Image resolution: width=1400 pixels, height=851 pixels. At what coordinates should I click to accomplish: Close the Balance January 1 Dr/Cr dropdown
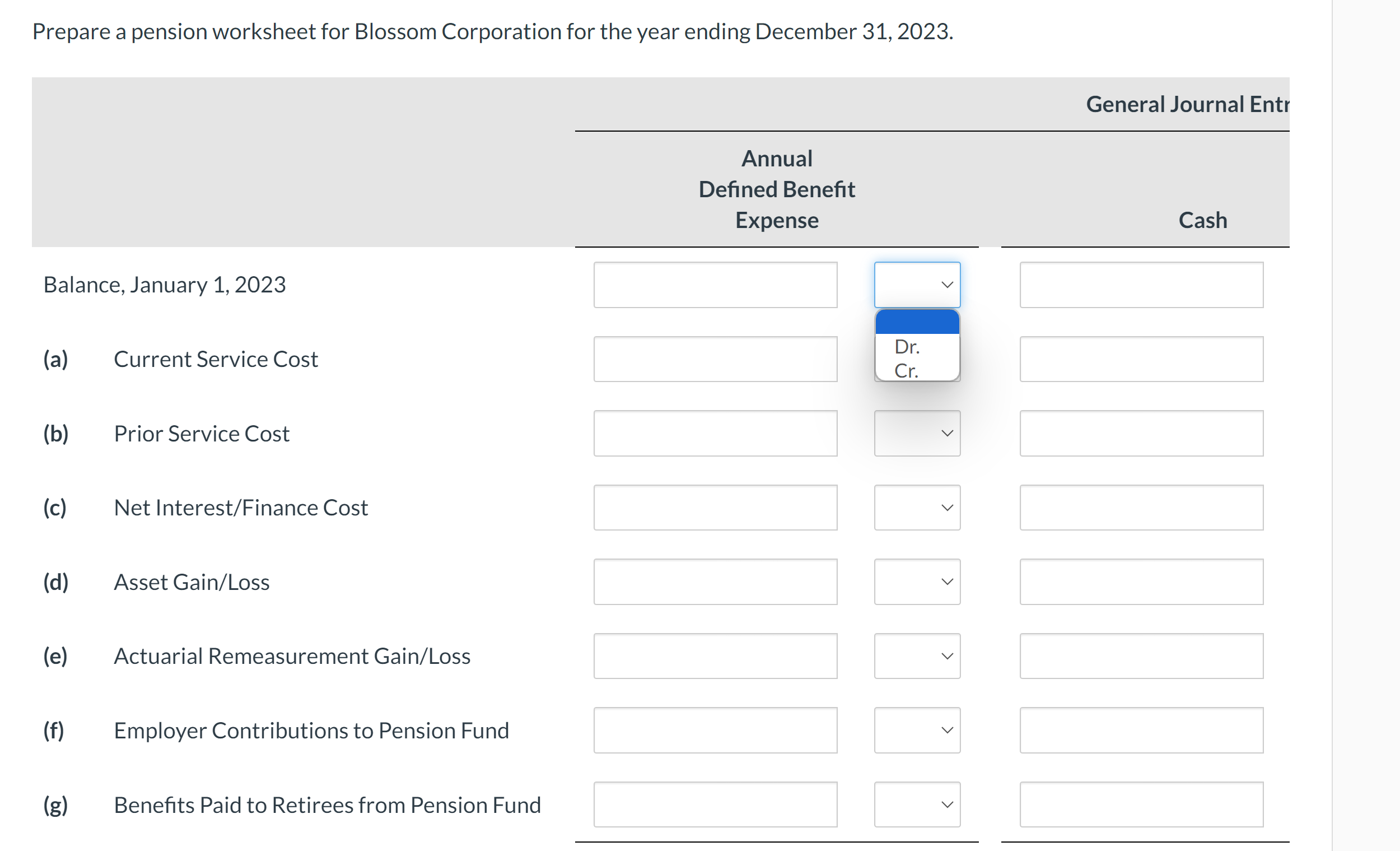(917, 284)
